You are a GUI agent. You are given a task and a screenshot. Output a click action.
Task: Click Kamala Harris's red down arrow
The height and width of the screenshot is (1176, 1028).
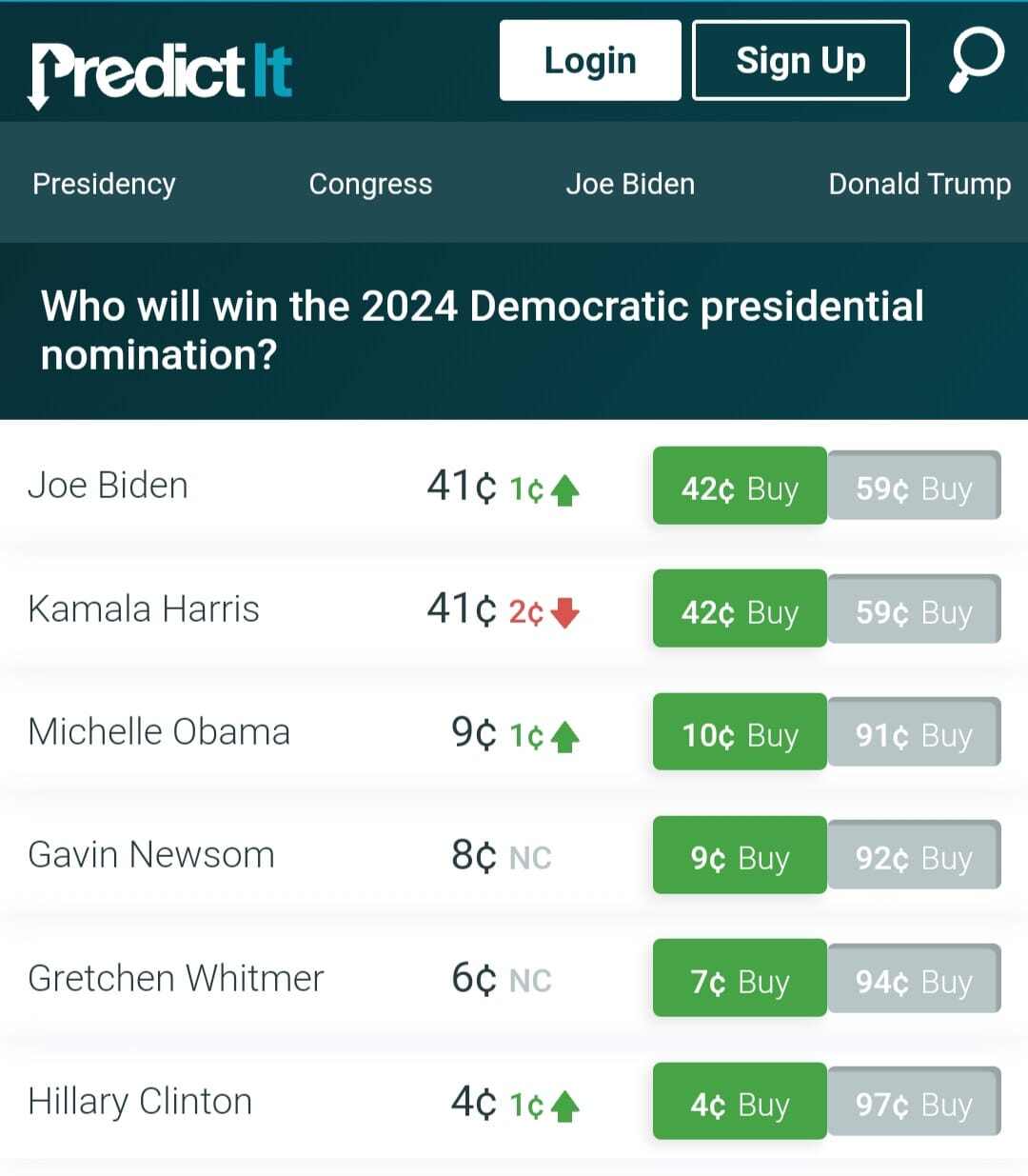565,612
